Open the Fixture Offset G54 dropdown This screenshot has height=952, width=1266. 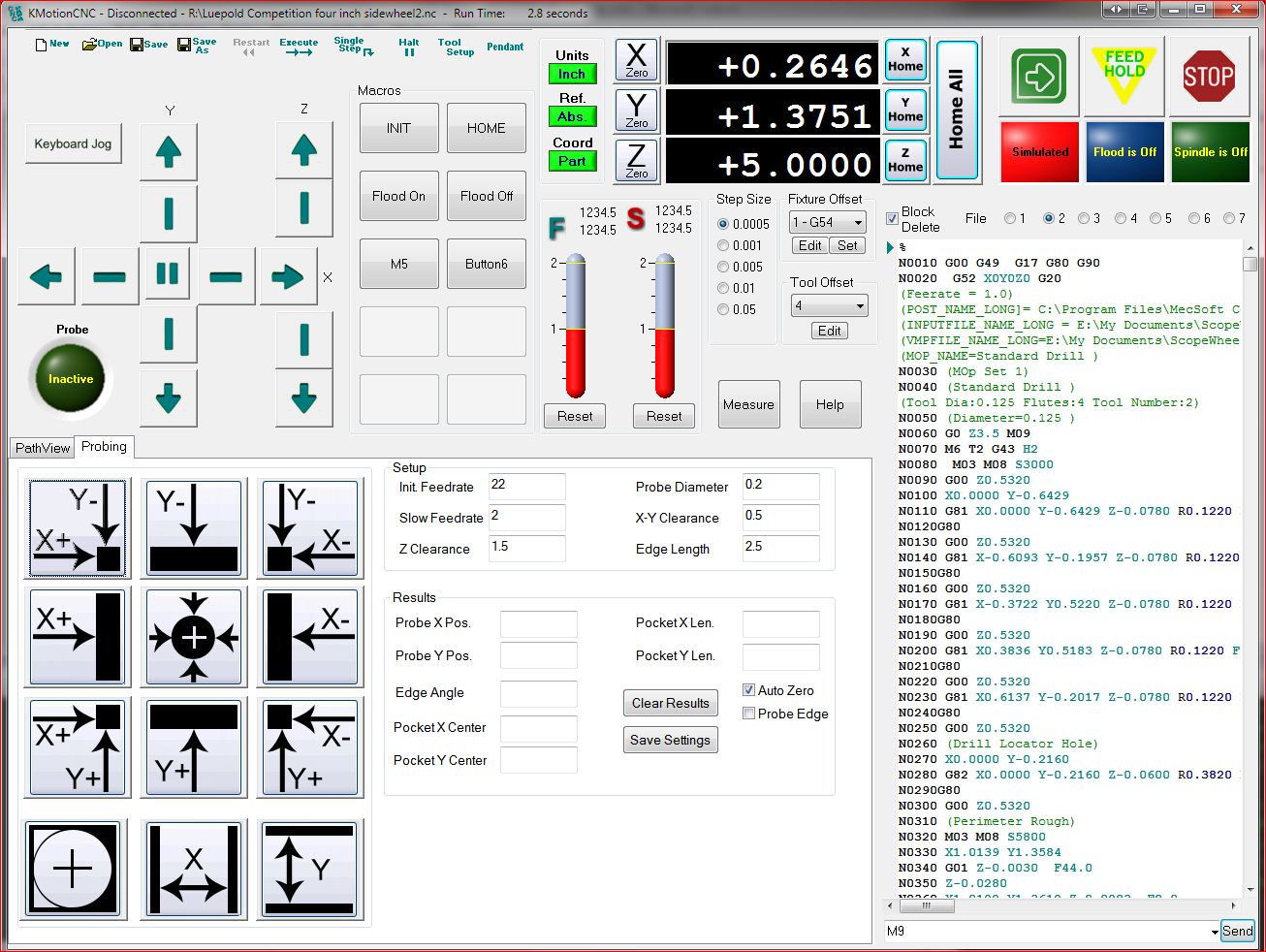coord(858,222)
